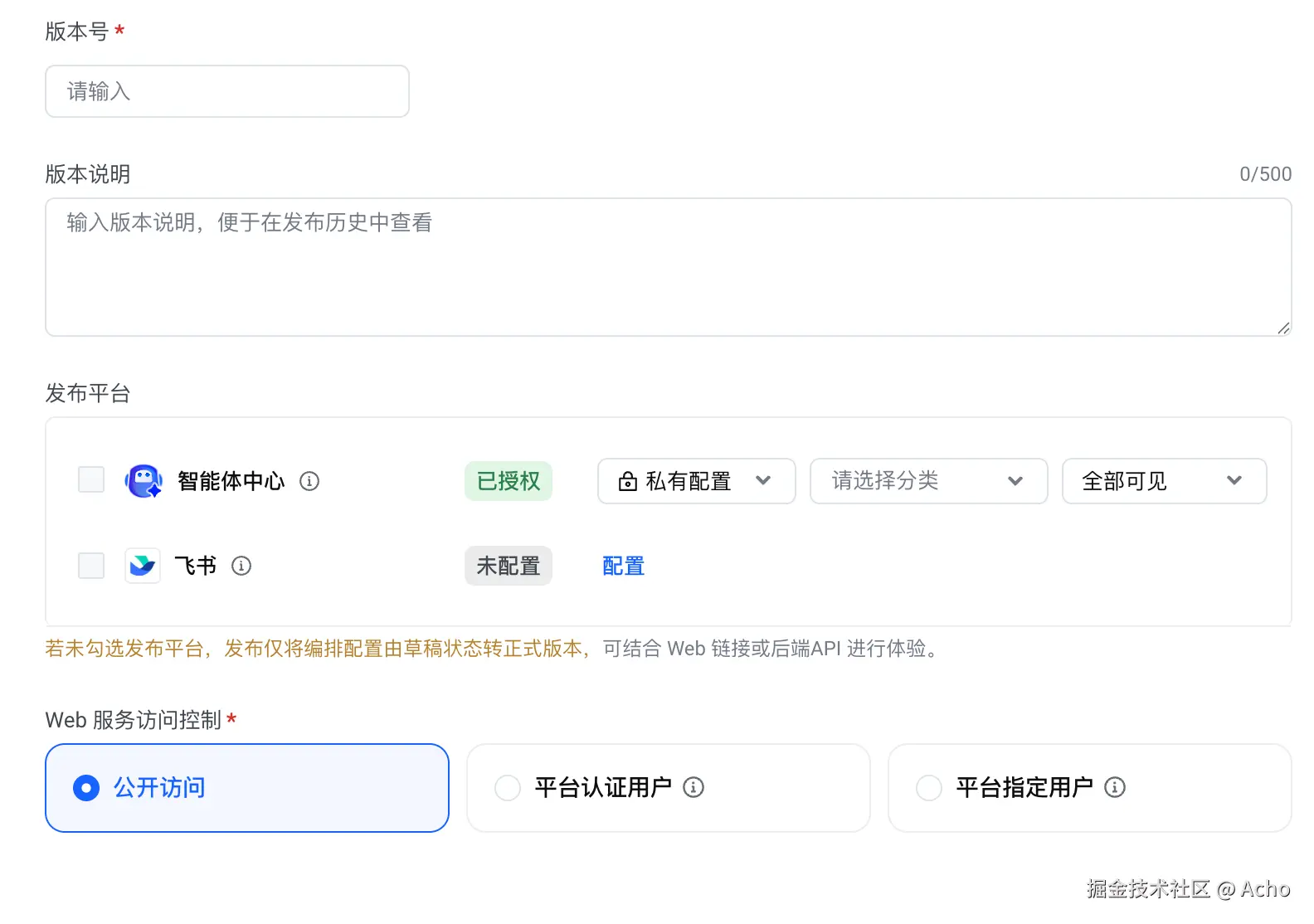Expand the 请选择分类 category dropdown
This screenshot has width=1314, height=924.
click(928, 481)
